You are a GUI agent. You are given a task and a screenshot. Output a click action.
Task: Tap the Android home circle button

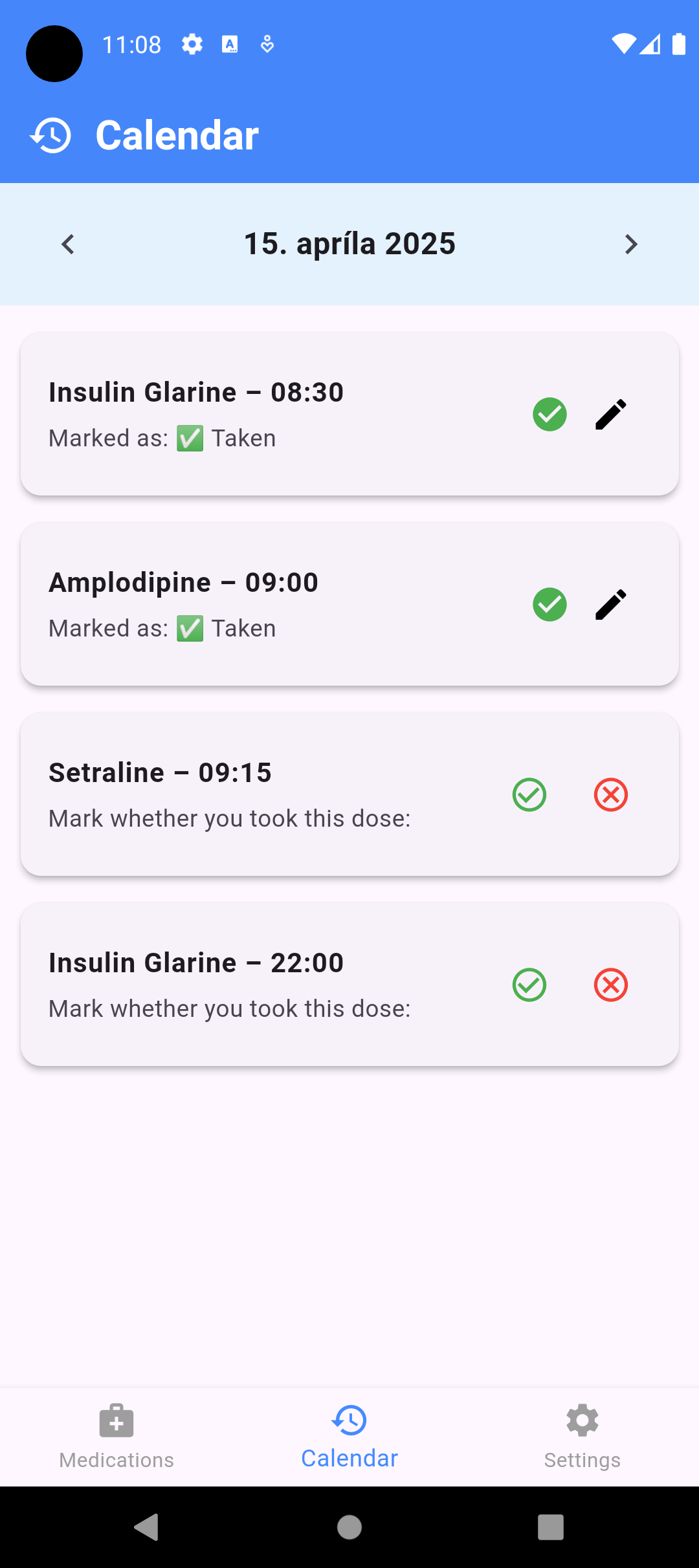click(349, 1527)
